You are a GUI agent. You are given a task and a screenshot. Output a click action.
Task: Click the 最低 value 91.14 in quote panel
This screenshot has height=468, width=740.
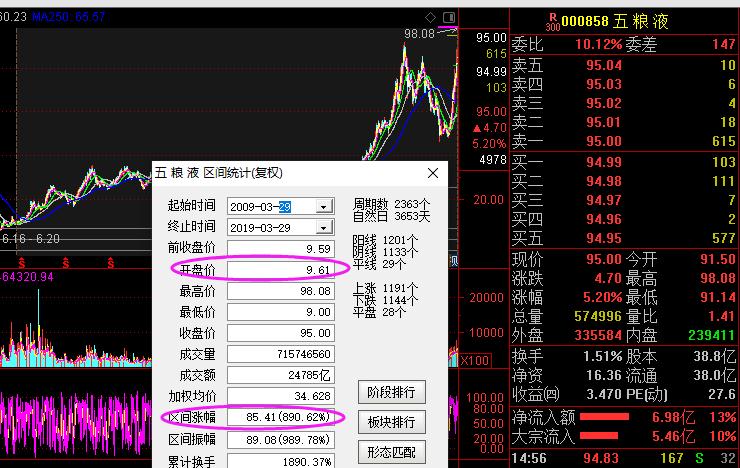(717, 297)
